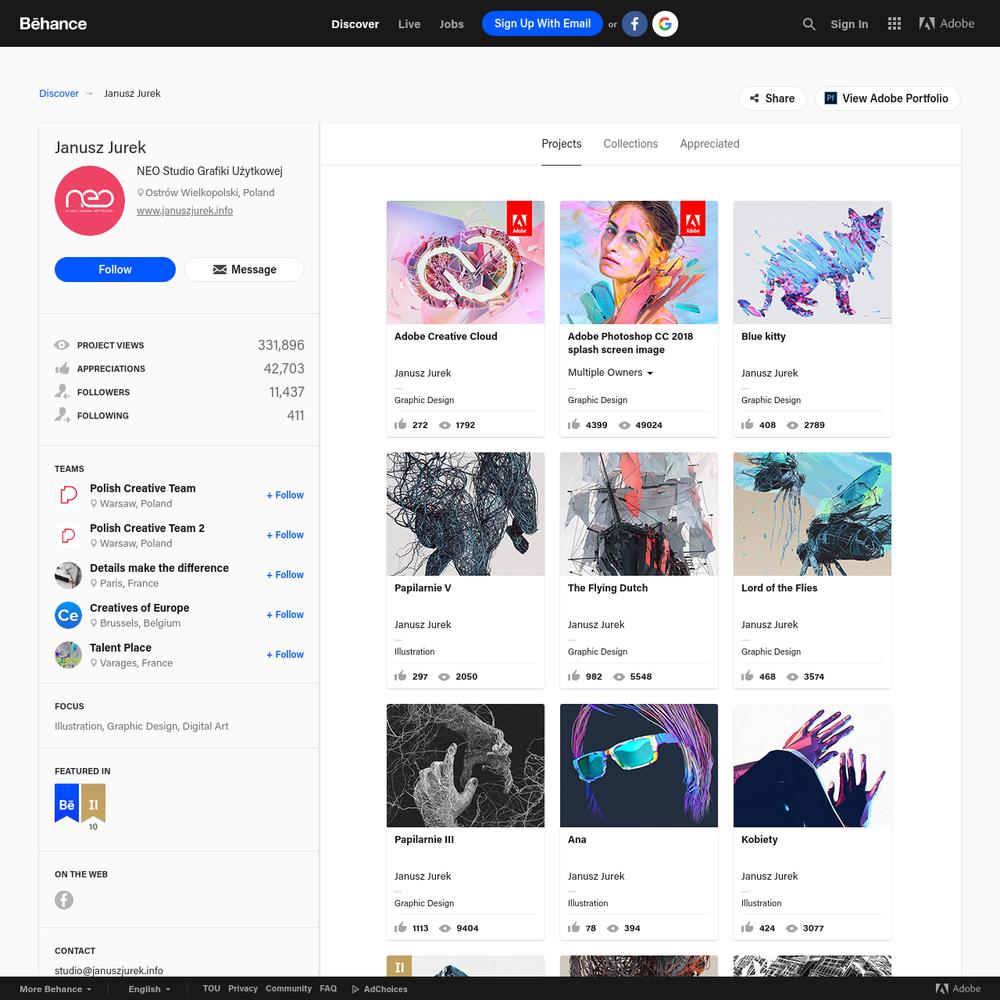Open the Lord of the Flies thumbnail

click(x=812, y=514)
